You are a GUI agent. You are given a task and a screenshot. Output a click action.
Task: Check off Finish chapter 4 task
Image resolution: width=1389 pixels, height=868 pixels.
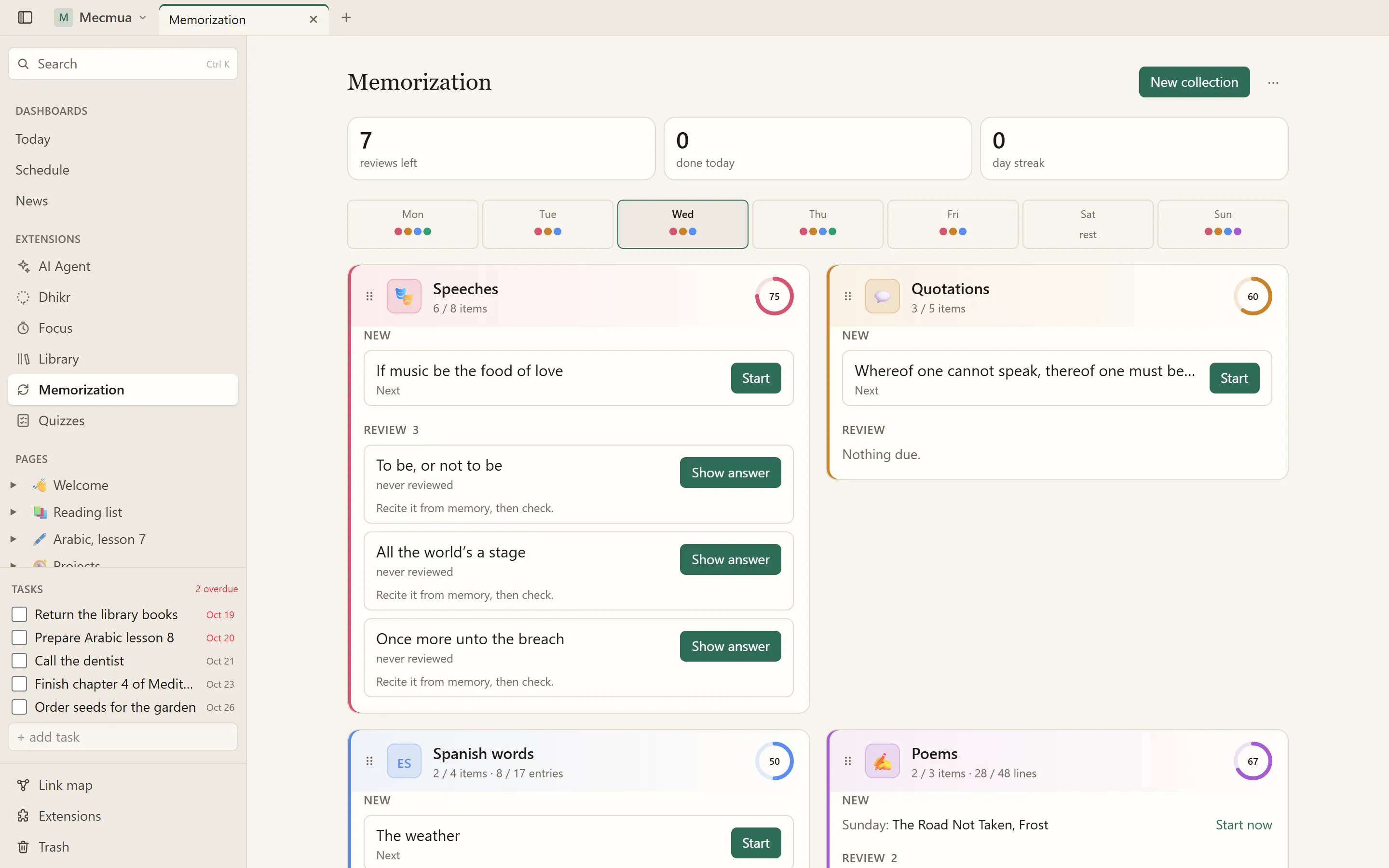point(19,684)
